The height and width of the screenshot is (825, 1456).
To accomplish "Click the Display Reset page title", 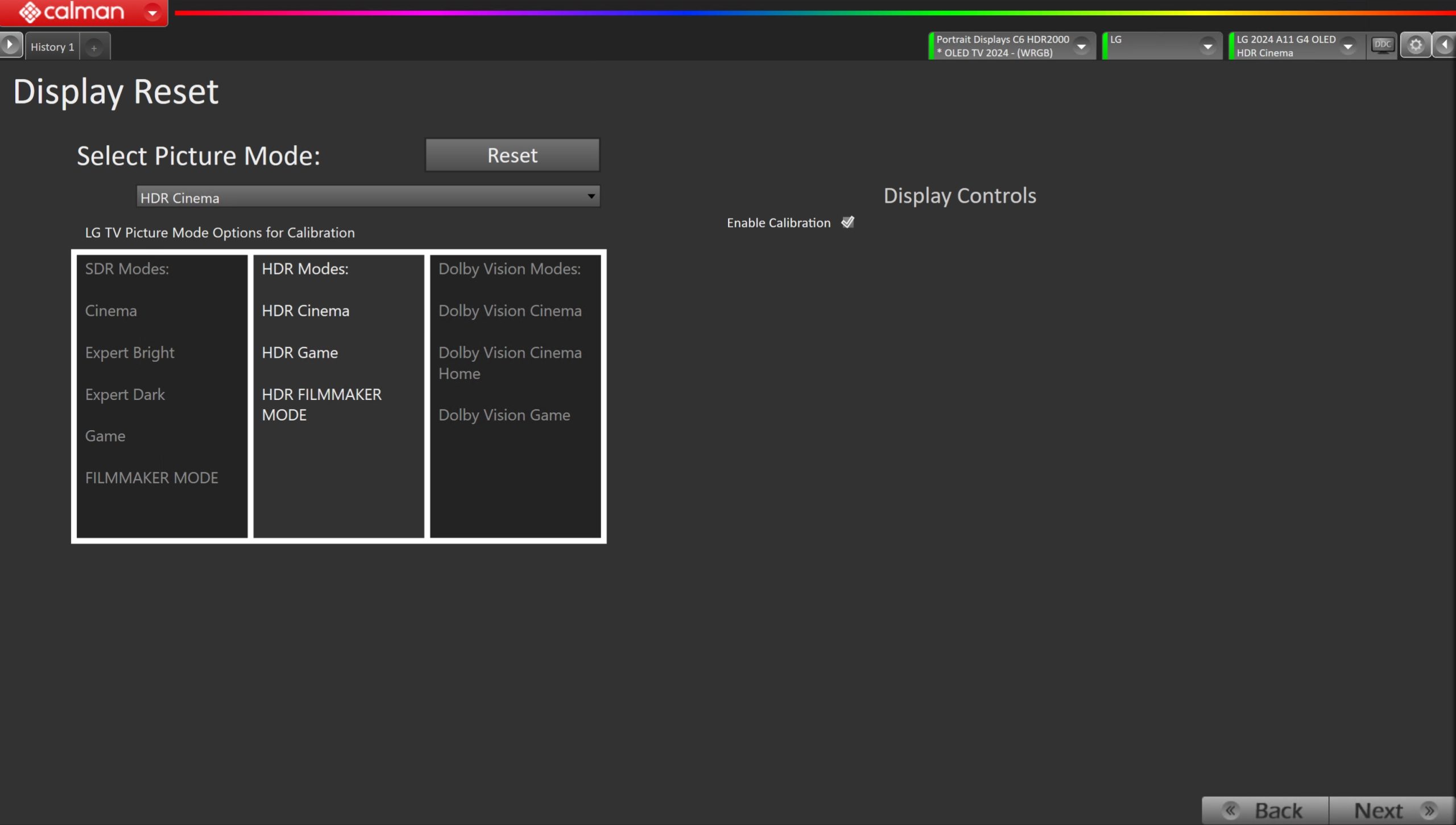I will click(116, 92).
